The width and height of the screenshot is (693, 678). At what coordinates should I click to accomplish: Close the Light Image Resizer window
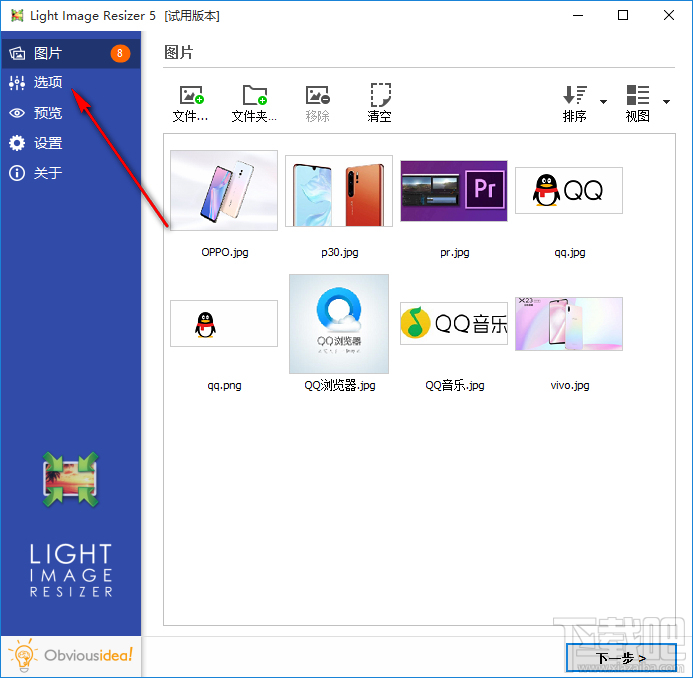coord(669,15)
